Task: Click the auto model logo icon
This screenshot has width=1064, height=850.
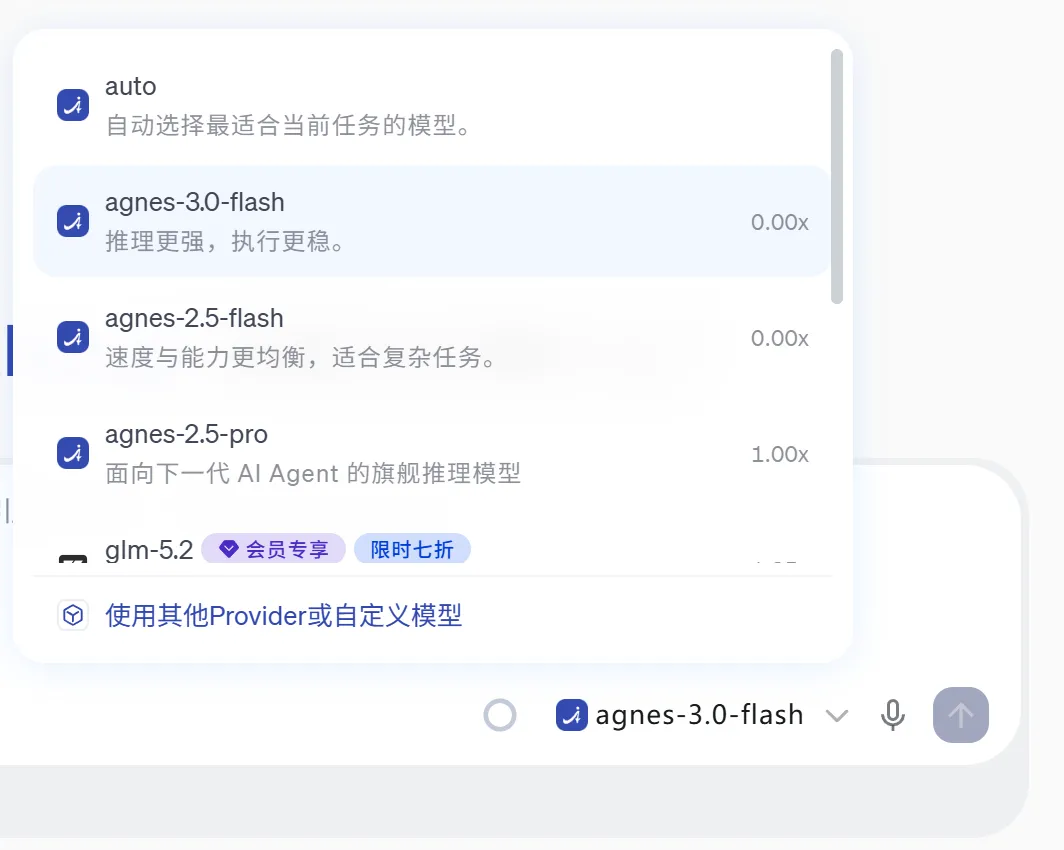Action: [x=73, y=105]
